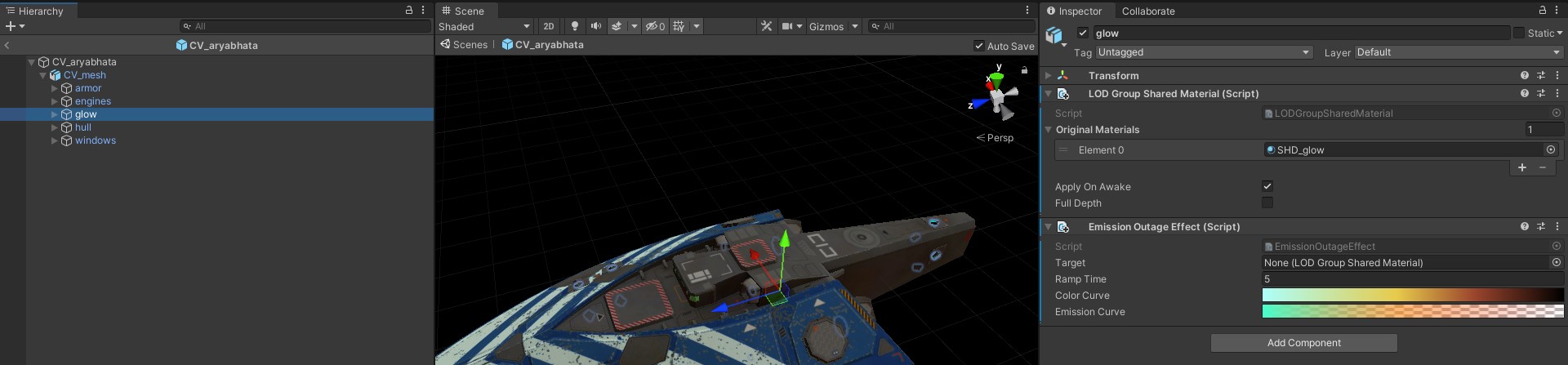This screenshot has height=365, width=1568.
Task: Open the Shaded draw mode dropdown
Action: click(x=485, y=26)
